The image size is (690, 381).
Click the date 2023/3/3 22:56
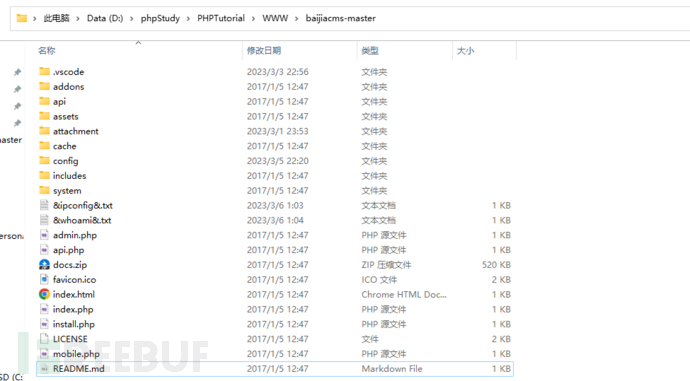tap(278, 71)
